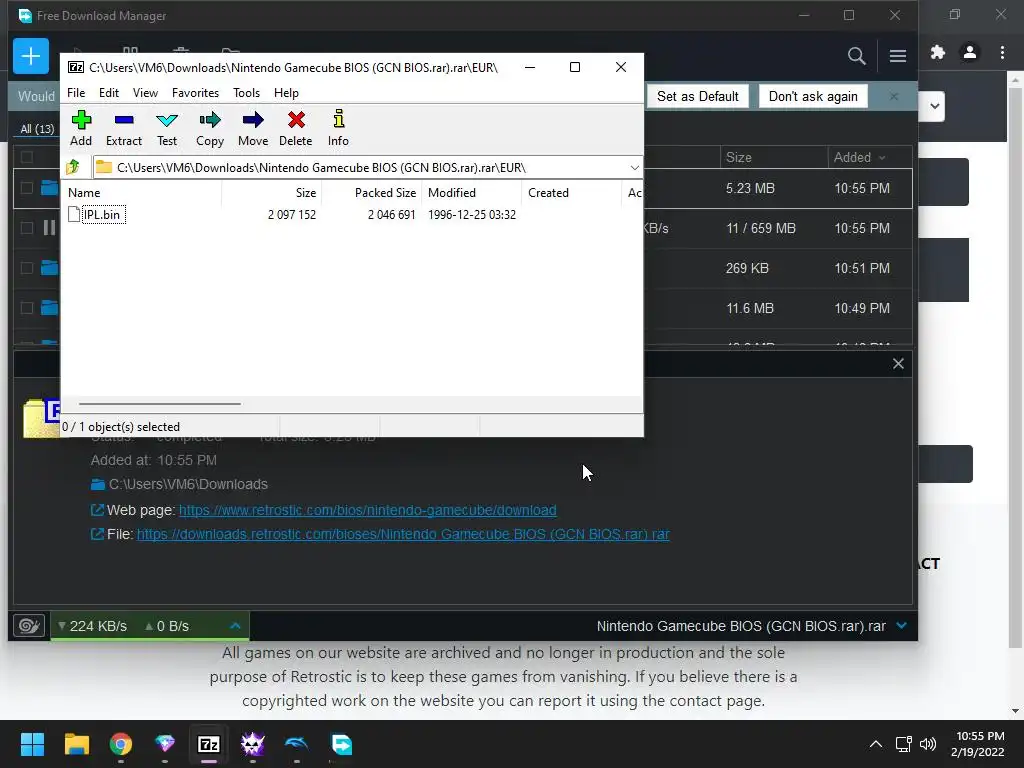
Task: Click the Don't ask again button
Action: pos(813,97)
